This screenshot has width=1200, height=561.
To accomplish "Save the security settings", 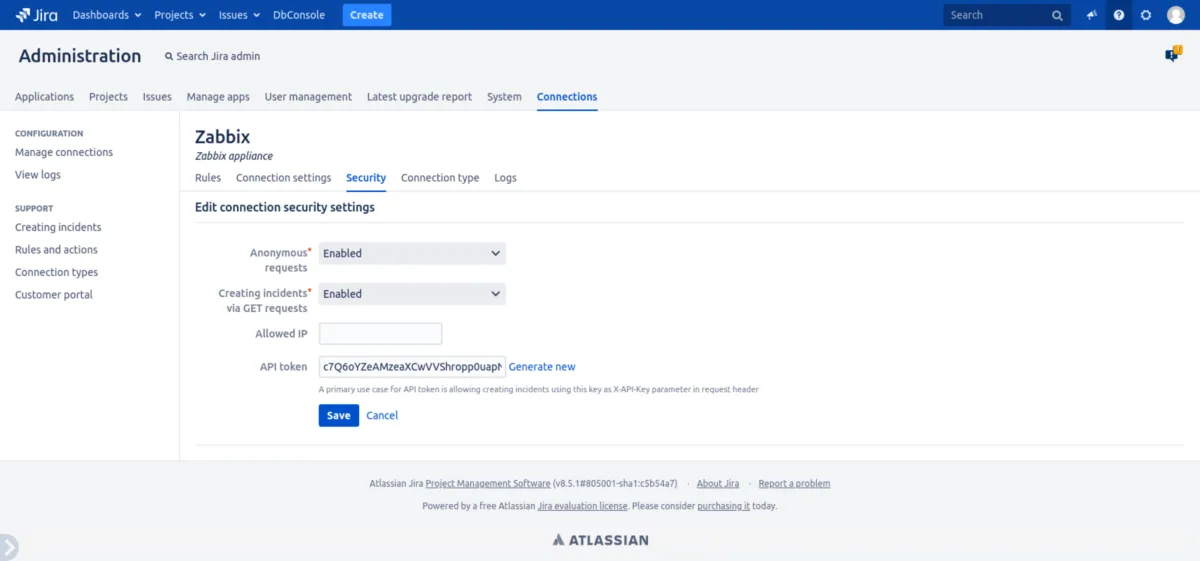I will tap(339, 415).
